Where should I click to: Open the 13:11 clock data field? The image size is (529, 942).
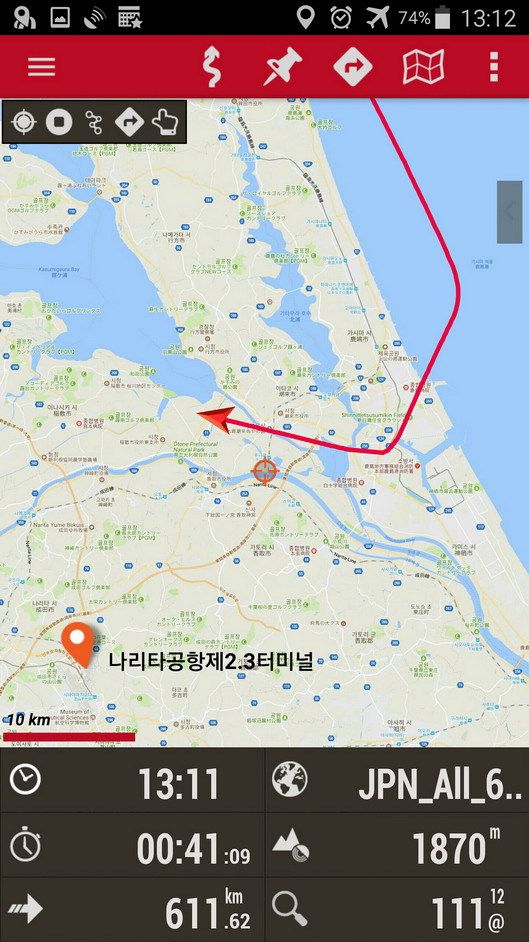[132, 780]
